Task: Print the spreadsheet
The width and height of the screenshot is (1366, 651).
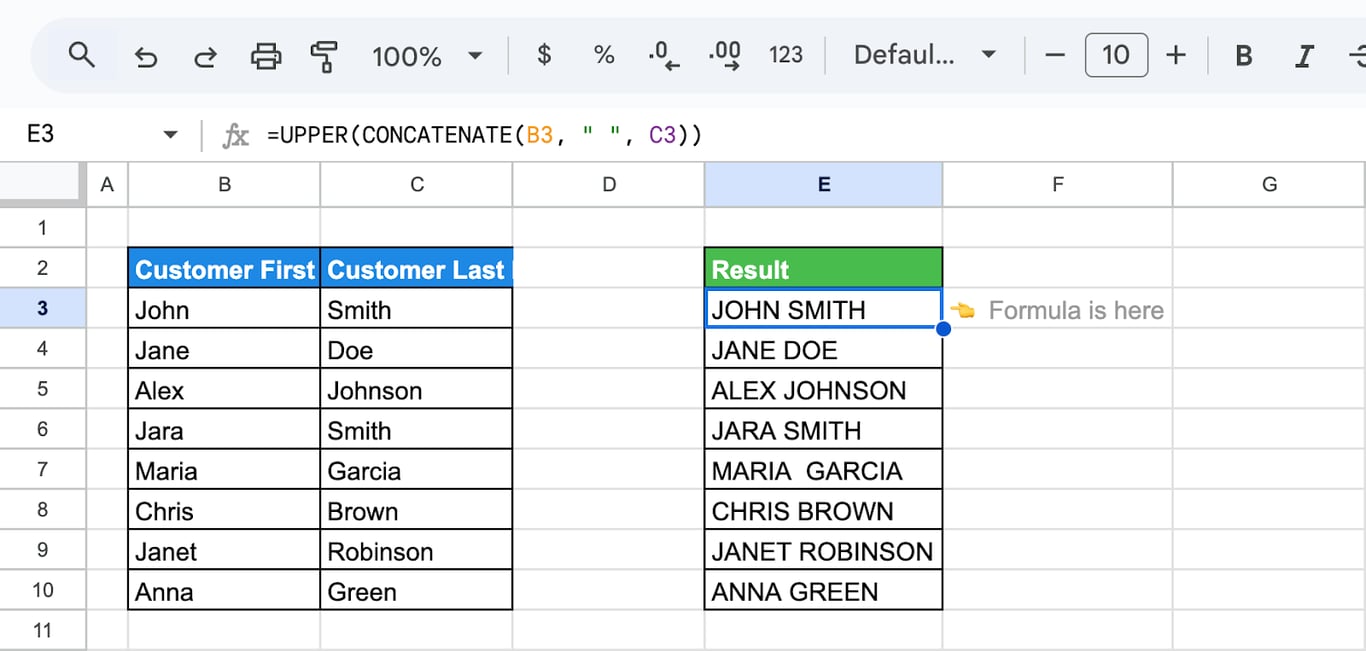Action: pyautogui.click(x=265, y=56)
